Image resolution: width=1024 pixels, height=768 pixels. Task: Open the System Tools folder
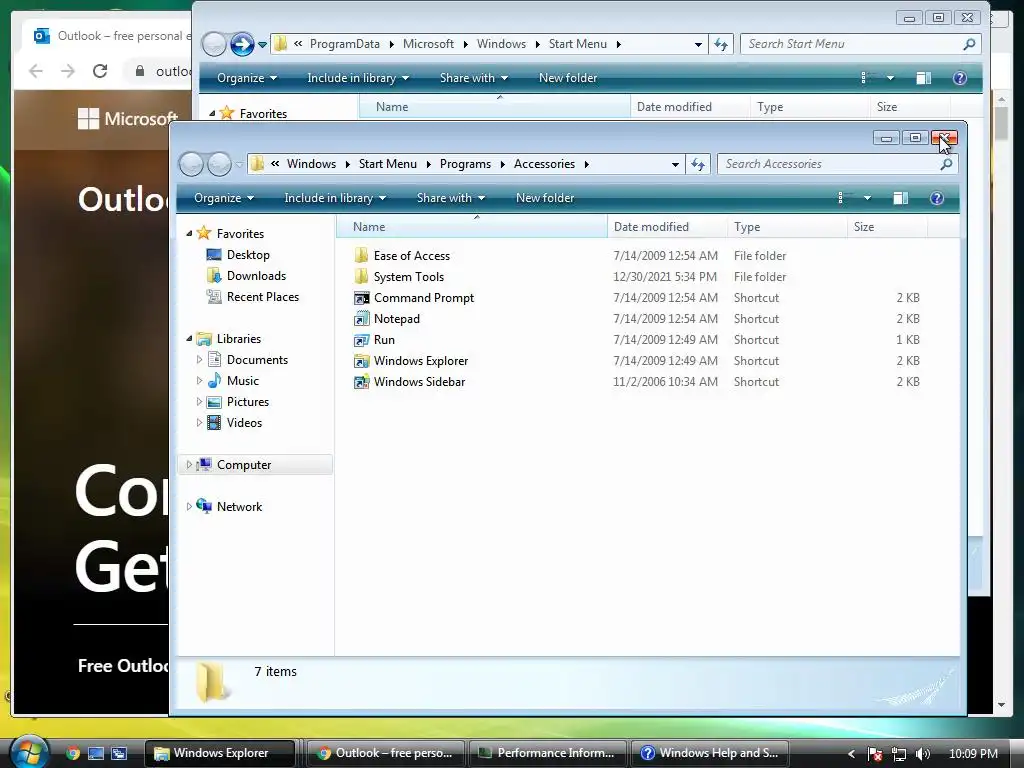(x=408, y=277)
